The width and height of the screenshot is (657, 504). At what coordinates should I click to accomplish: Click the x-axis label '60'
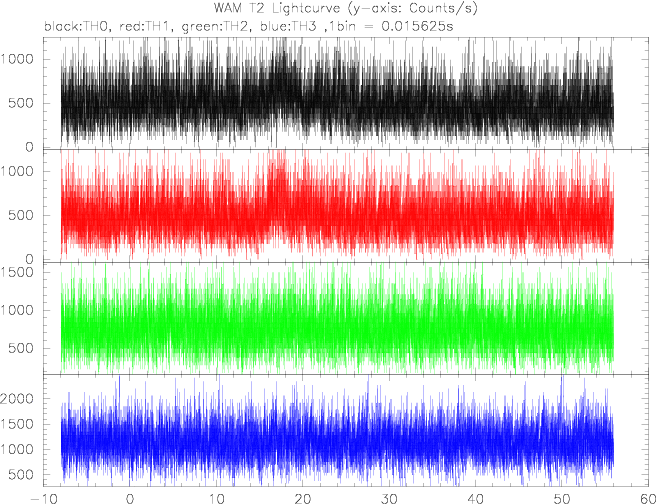[646, 499]
